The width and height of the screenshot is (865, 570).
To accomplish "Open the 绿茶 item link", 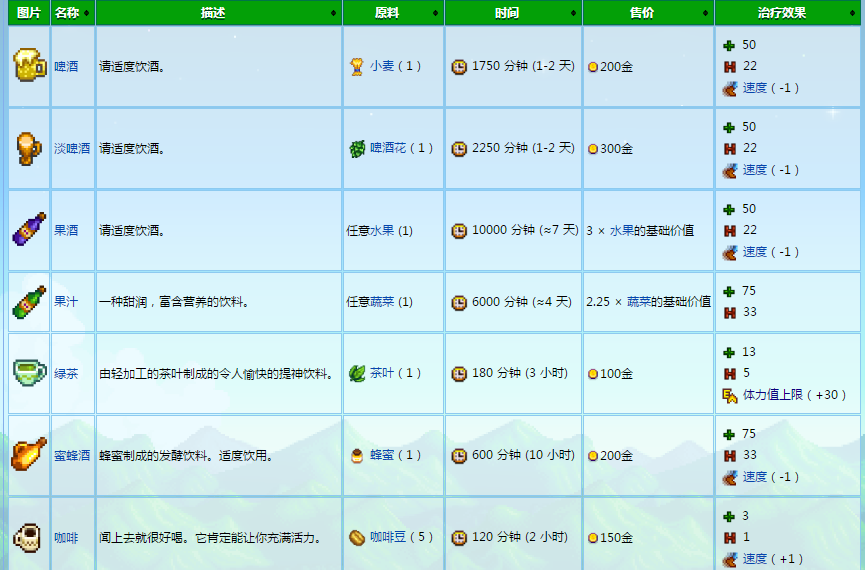I will point(66,374).
